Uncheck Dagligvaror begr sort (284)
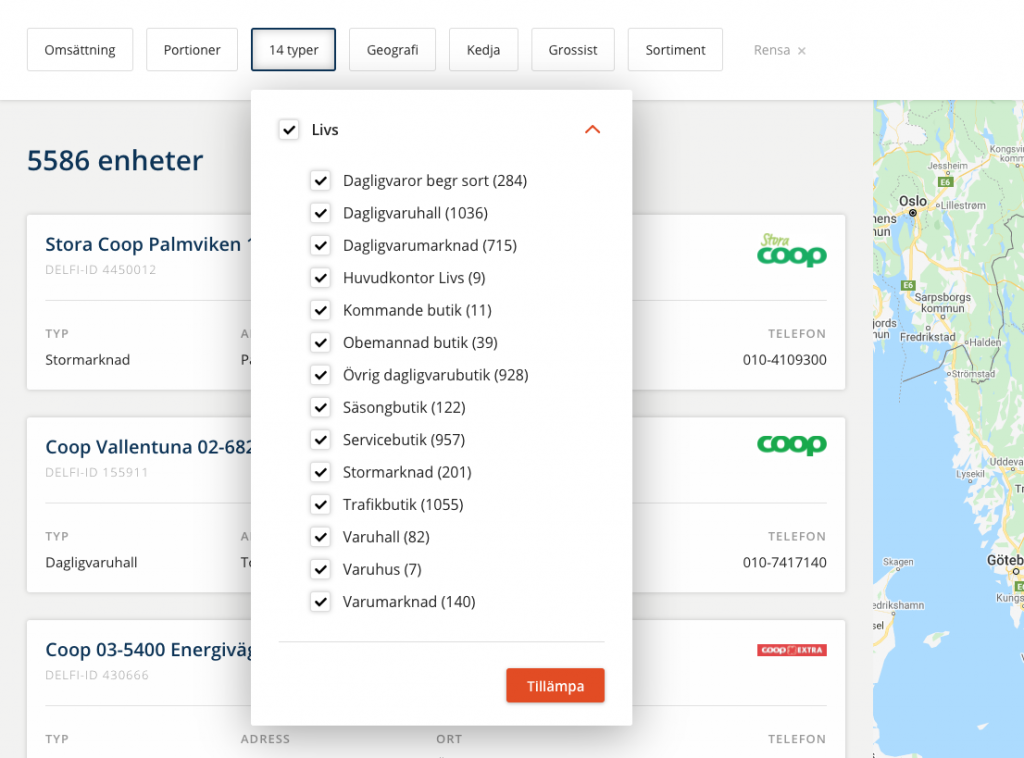The image size is (1024, 758). (320, 180)
